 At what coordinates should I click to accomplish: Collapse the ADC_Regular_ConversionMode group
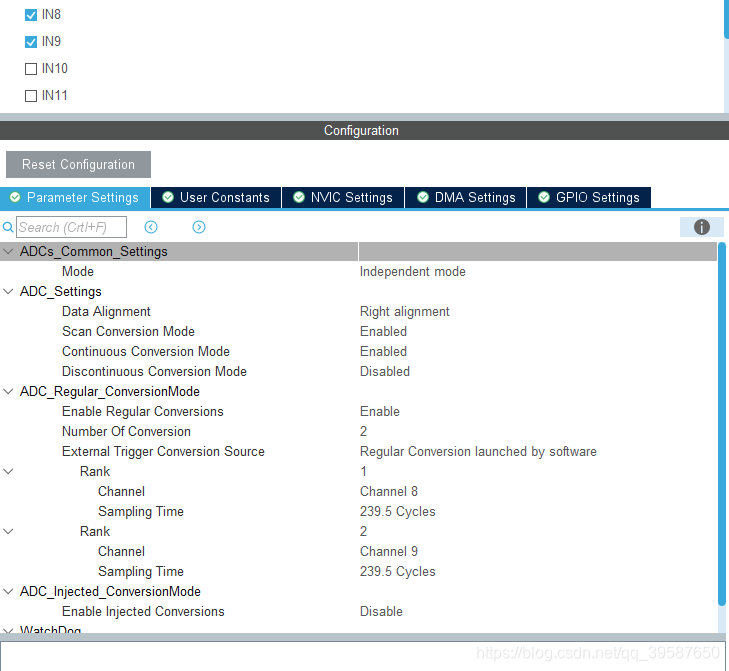8,392
